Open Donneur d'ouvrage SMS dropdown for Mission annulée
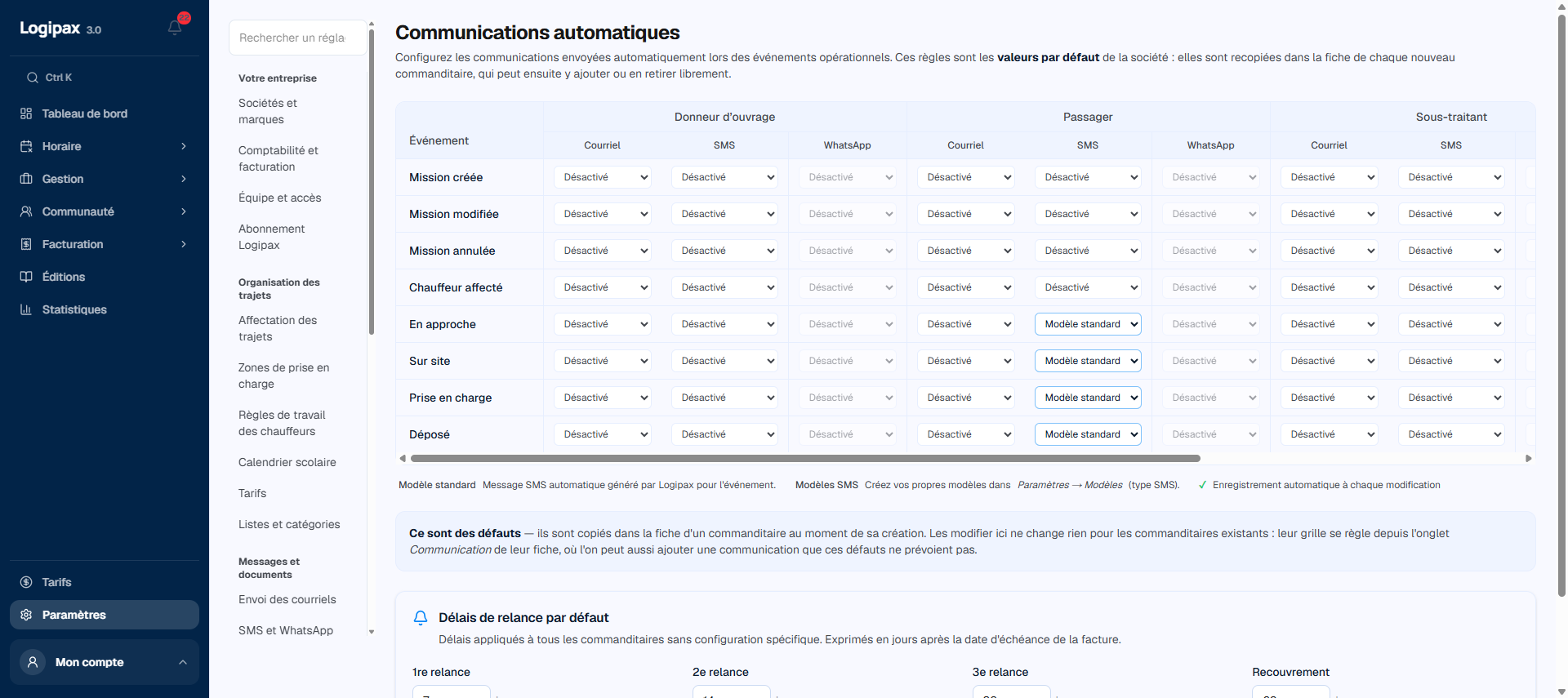The height and width of the screenshot is (698, 1568). [724, 251]
